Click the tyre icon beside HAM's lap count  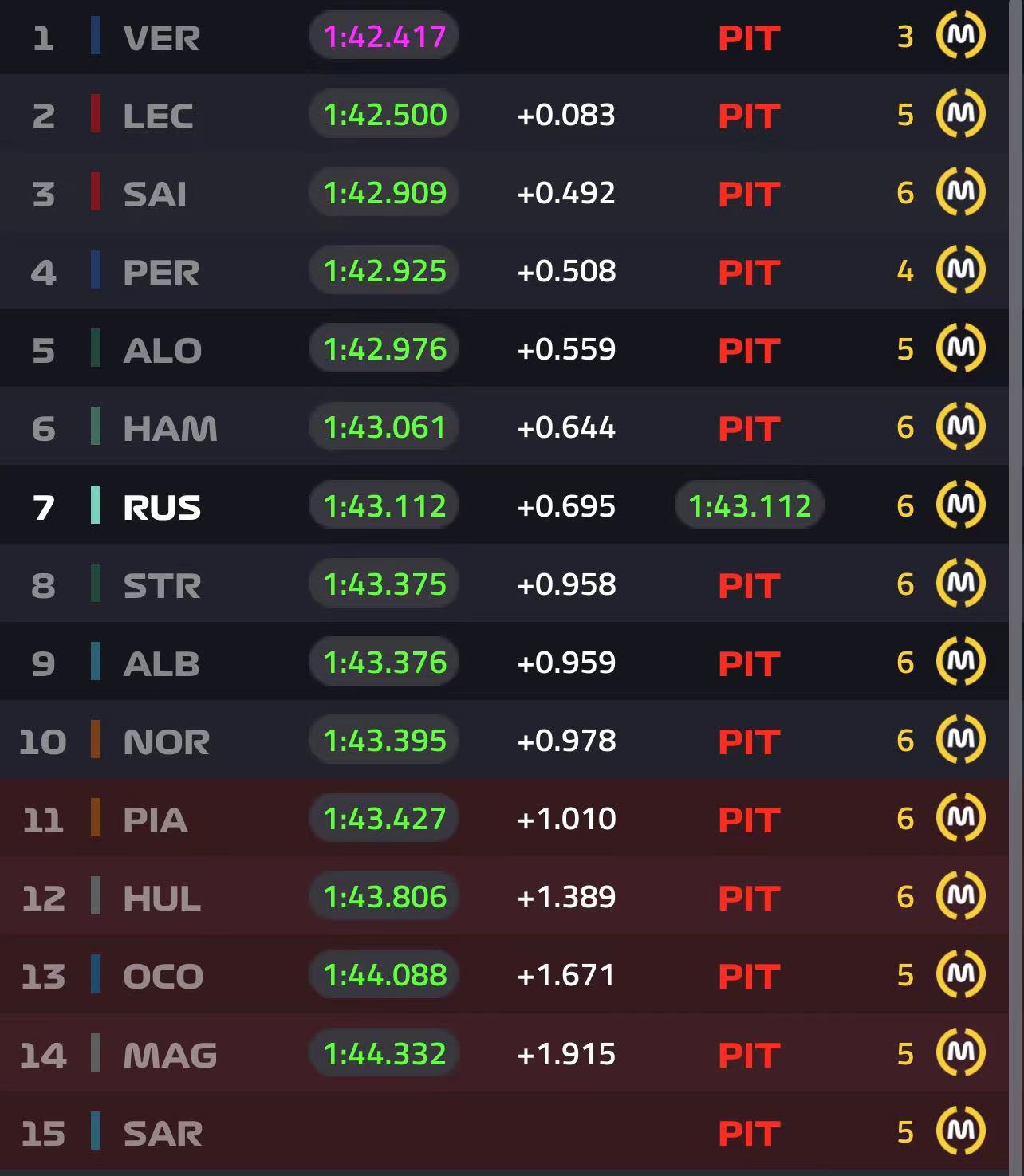[x=960, y=427]
